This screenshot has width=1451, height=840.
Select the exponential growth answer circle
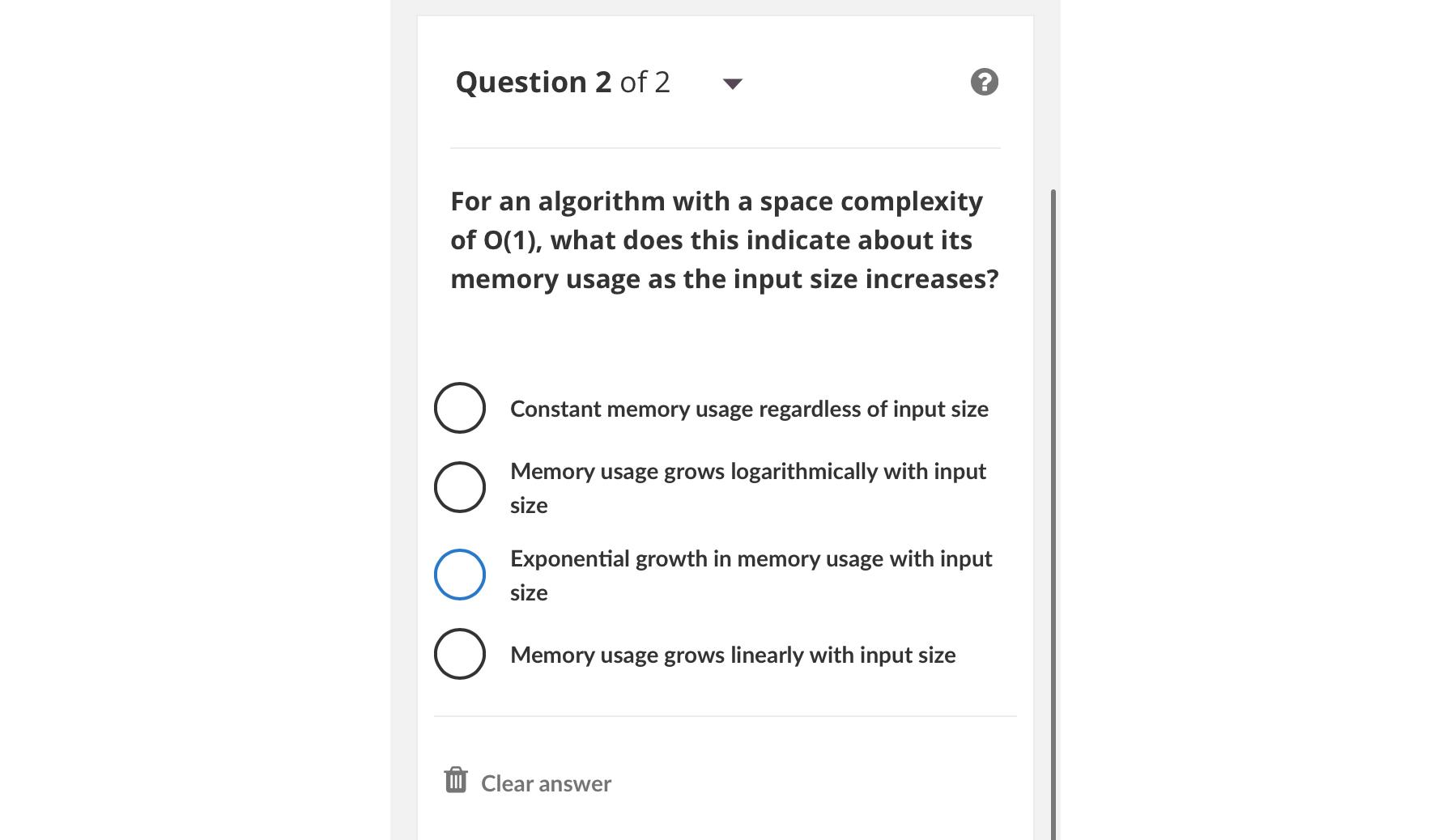pos(459,574)
